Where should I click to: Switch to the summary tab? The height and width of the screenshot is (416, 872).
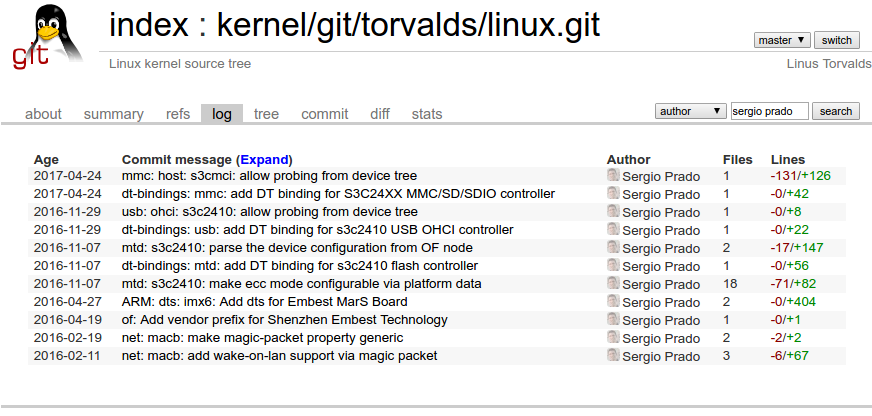(x=113, y=114)
